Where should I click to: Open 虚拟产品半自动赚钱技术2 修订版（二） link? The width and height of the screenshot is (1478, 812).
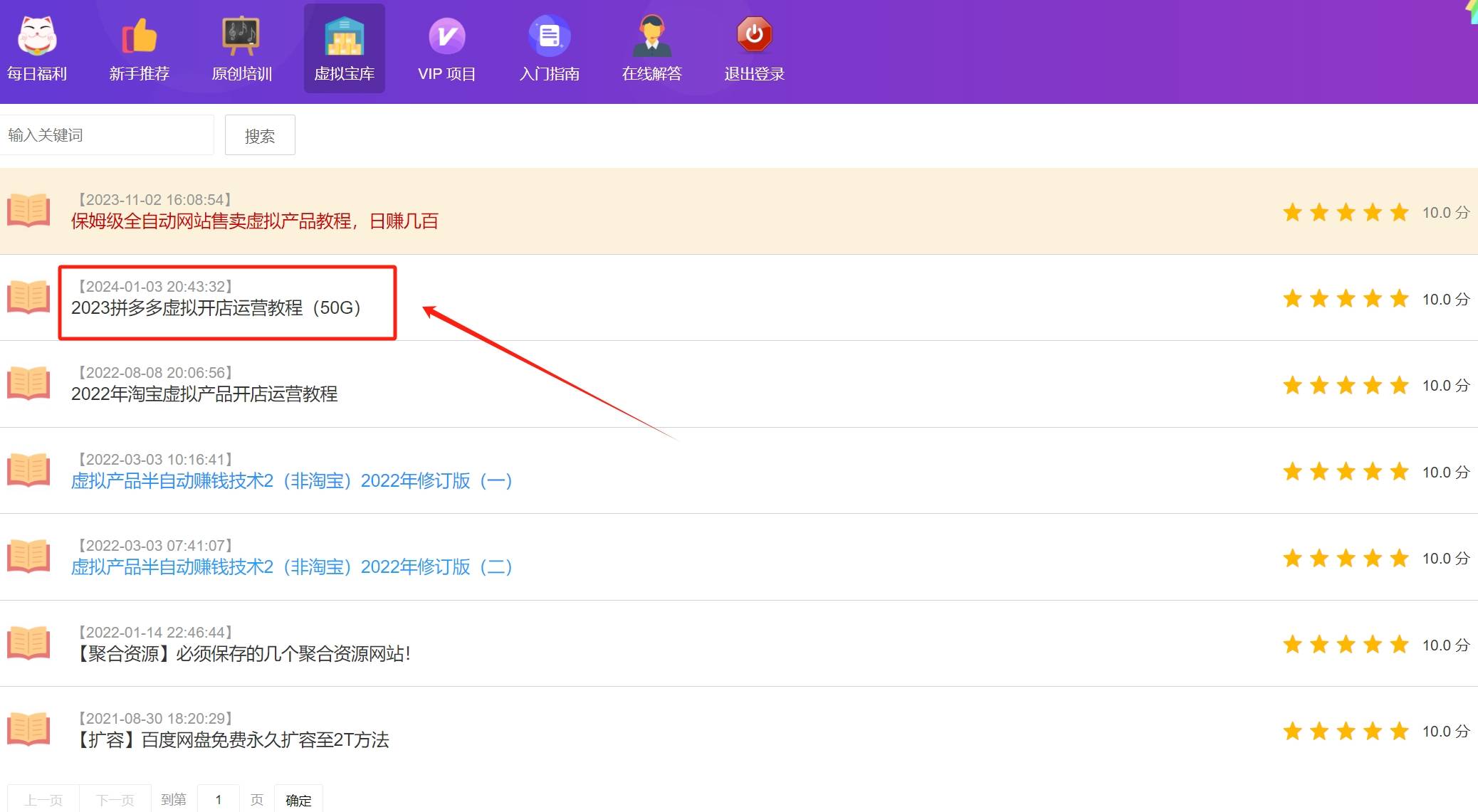pyautogui.click(x=292, y=567)
